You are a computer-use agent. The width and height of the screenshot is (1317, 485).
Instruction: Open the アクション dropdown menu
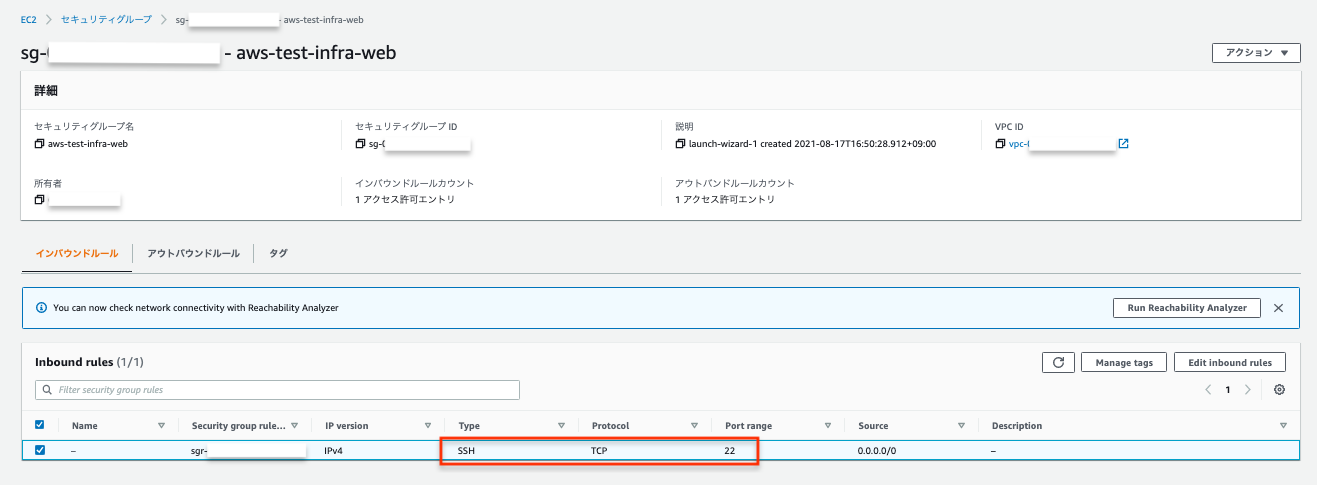[1256, 53]
